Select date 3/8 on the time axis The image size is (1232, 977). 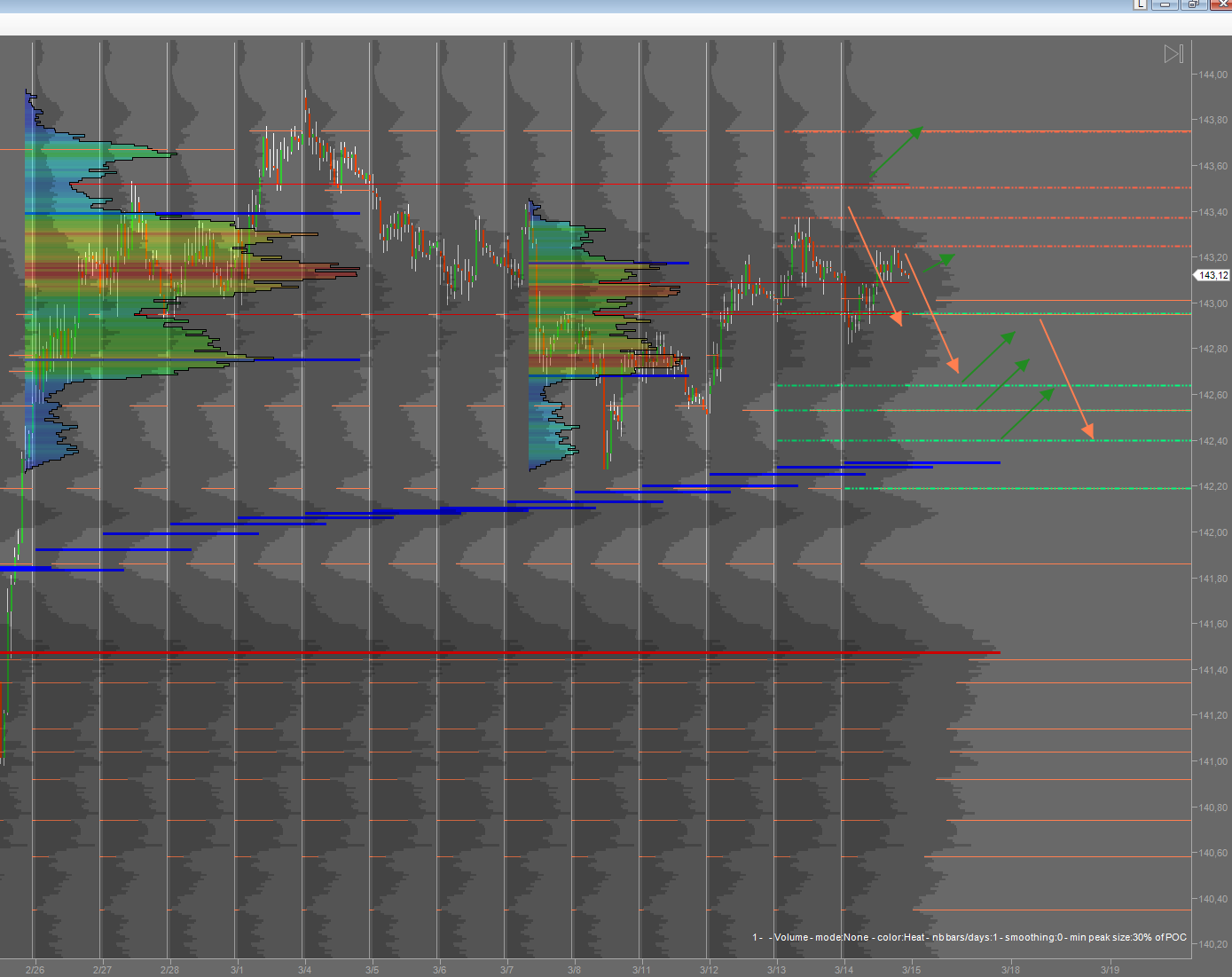tap(574, 970)
